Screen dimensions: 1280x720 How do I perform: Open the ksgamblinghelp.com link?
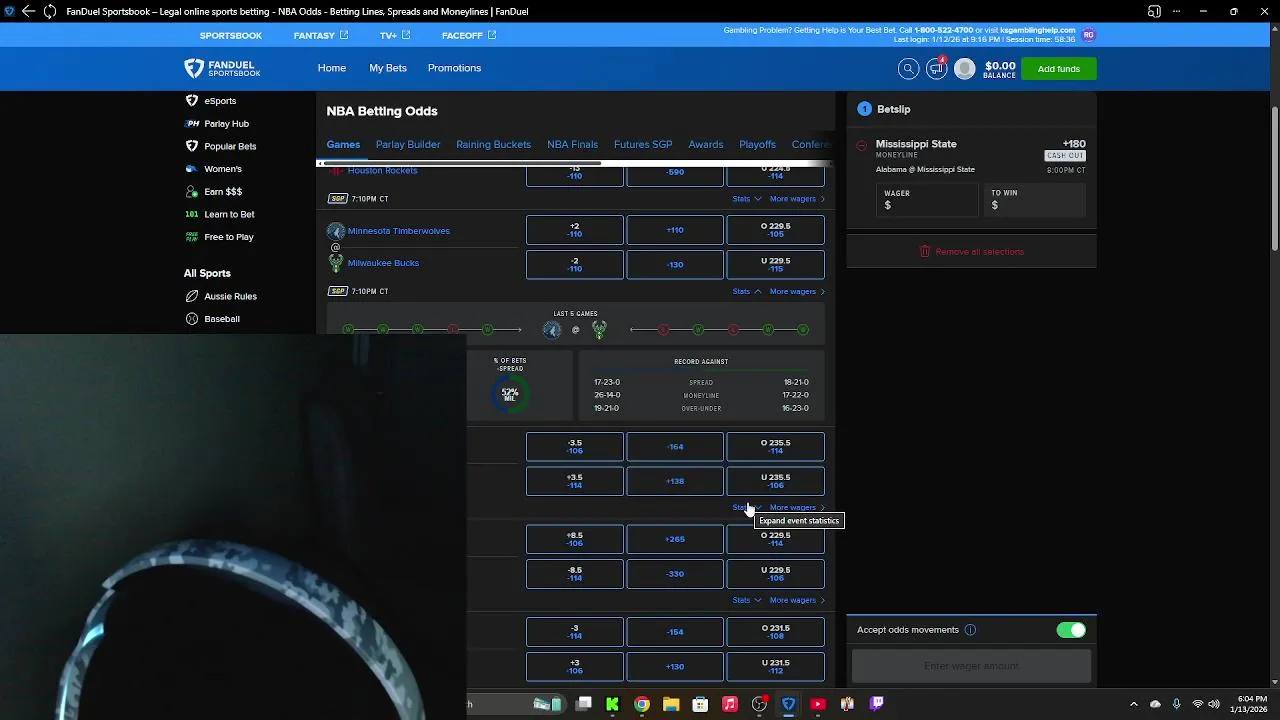[1038, 30]
